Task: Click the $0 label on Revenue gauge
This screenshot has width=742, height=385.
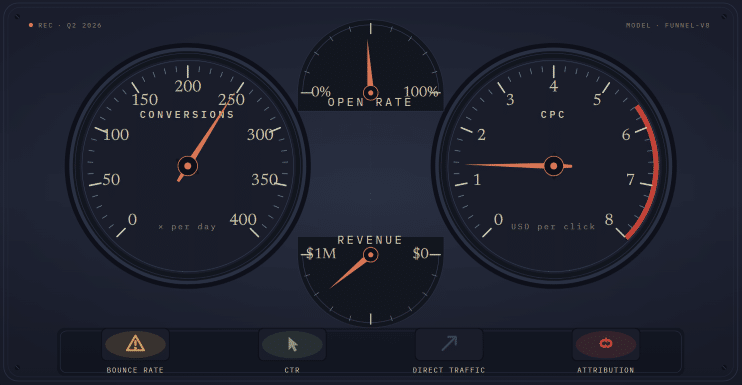Action: pos(420,254)
